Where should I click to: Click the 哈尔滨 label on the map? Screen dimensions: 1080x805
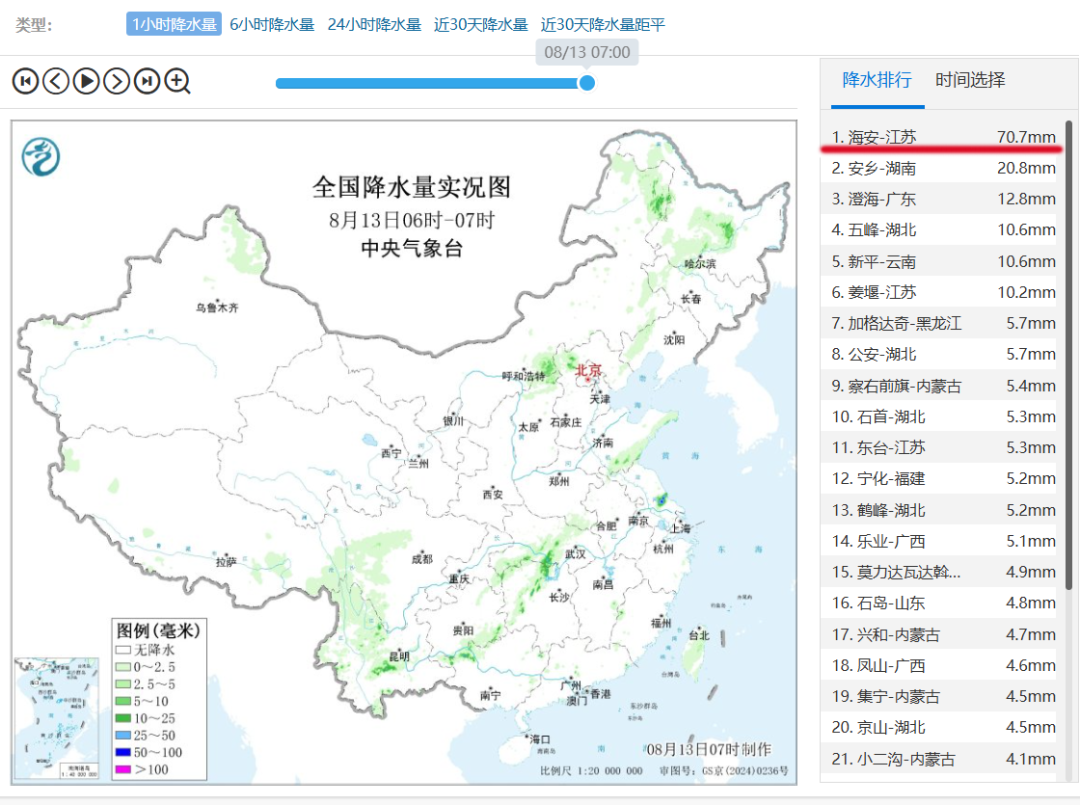pyautogui.click(x=700, y=264)
